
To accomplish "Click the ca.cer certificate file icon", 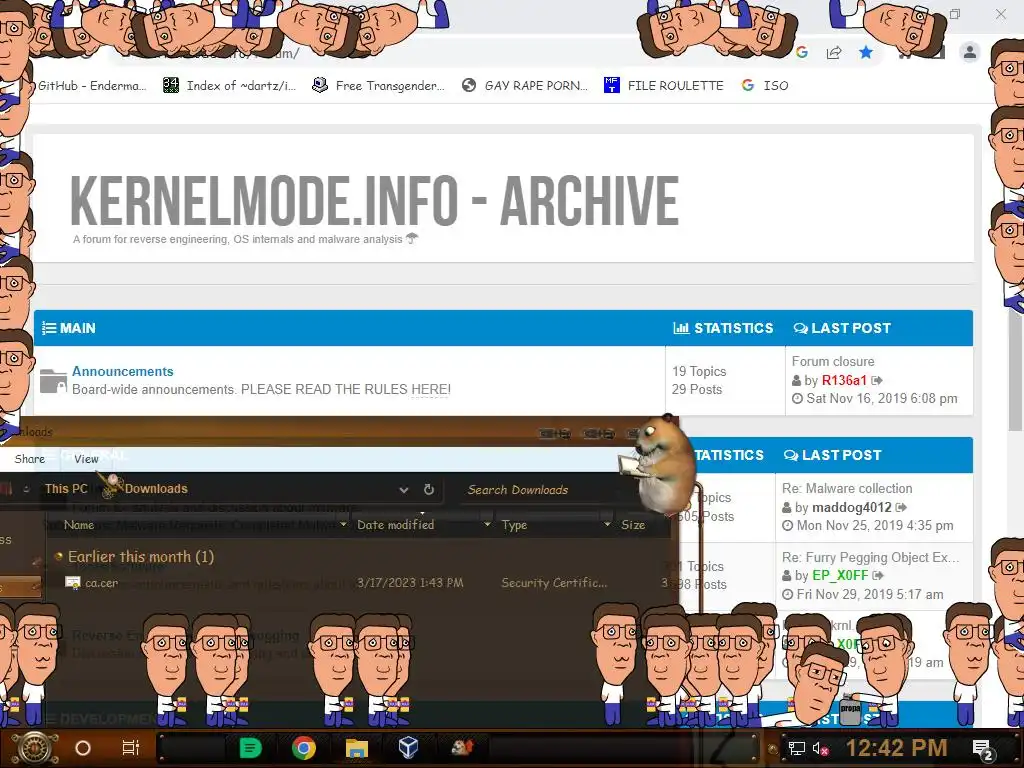I will point(72,583).
